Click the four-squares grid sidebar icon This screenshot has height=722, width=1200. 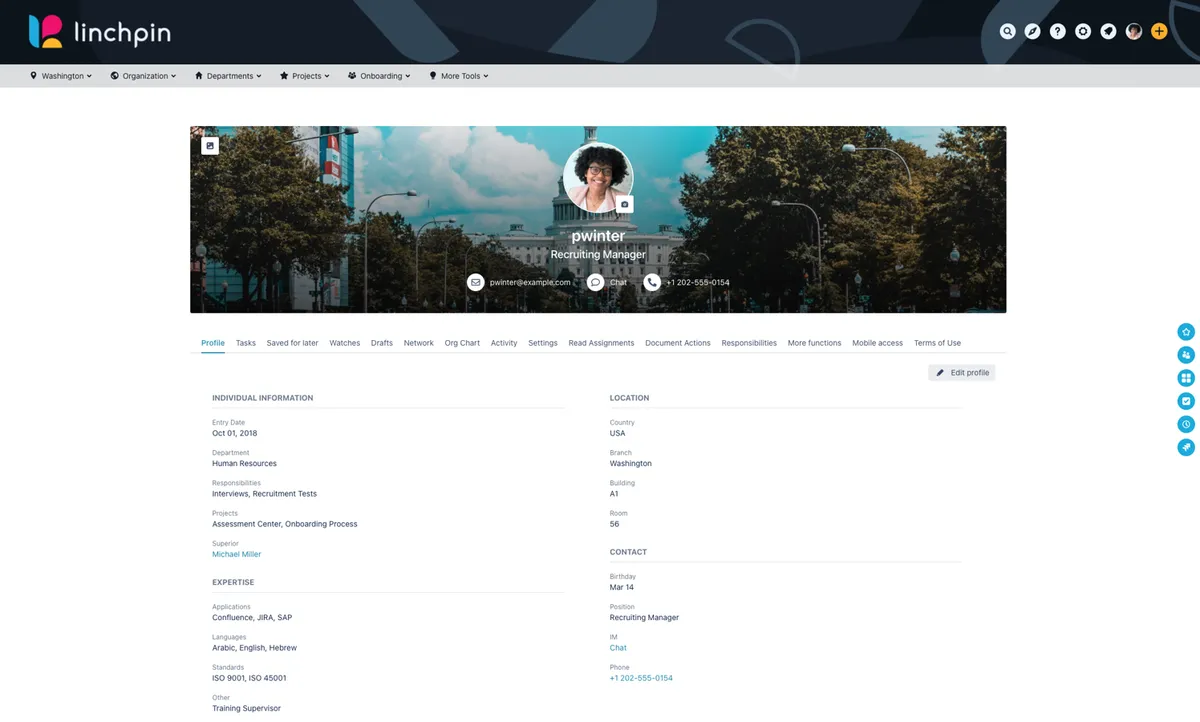point(1186,378)
